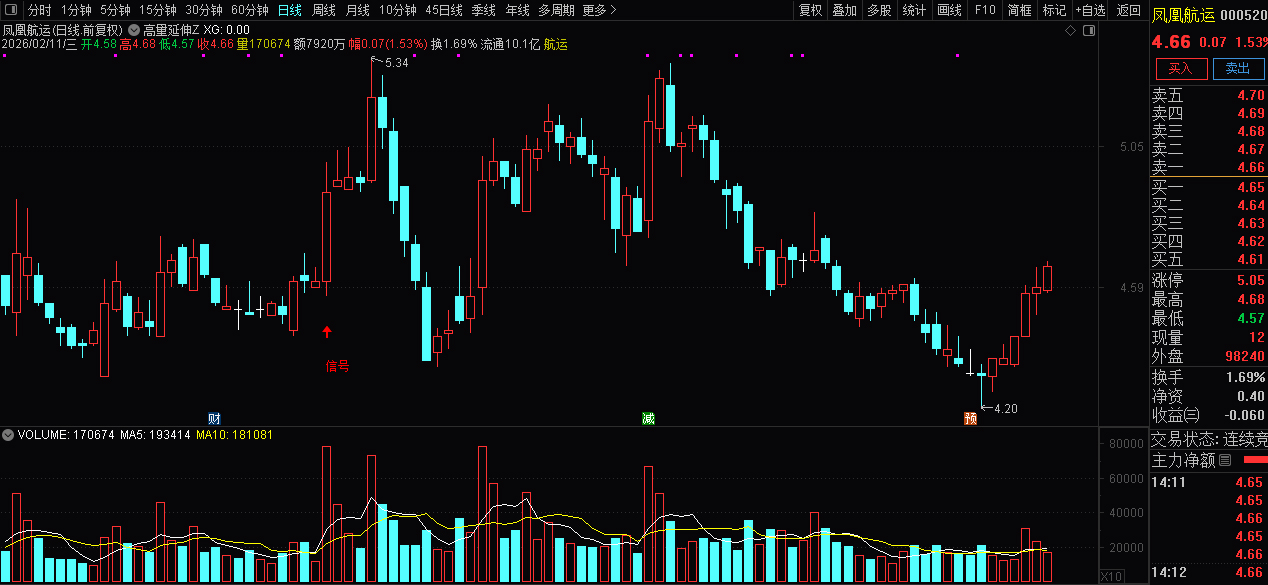Open the 多股 multi-stock view
The width and height of the screenshot is (1268, 585).
pyautogui.click(x=879, y=10)
